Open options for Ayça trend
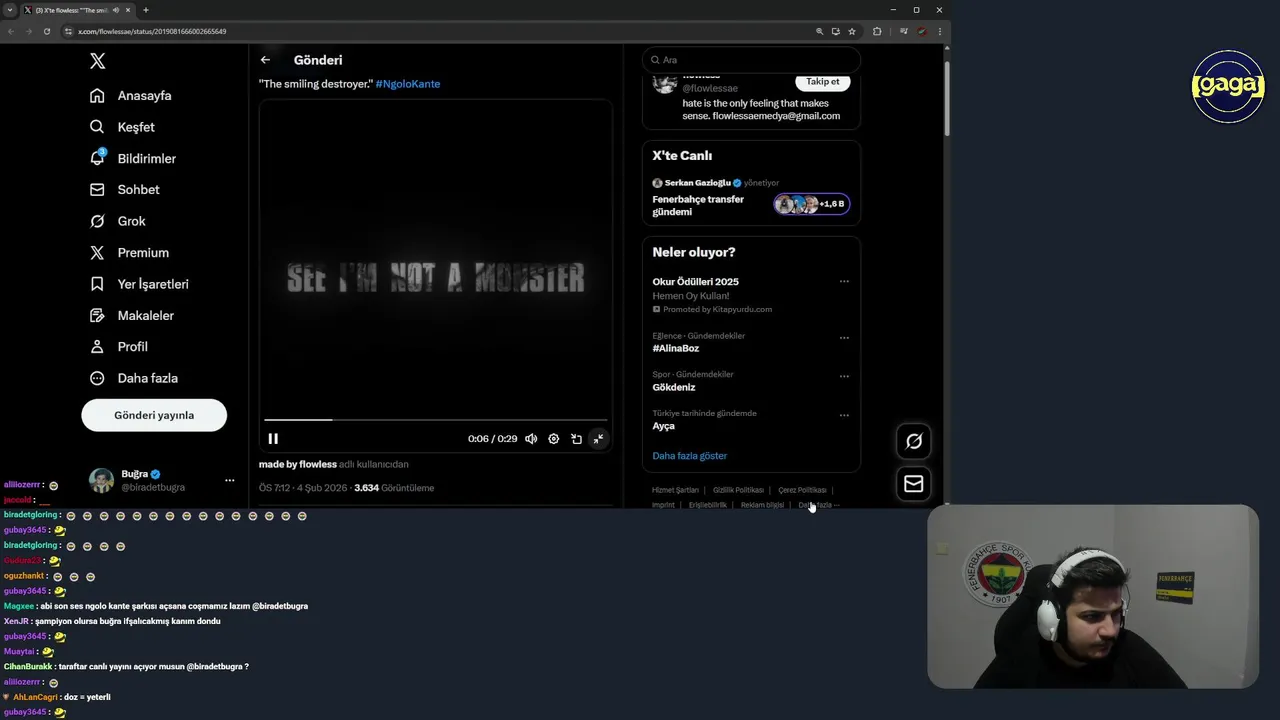 [844, 415]
